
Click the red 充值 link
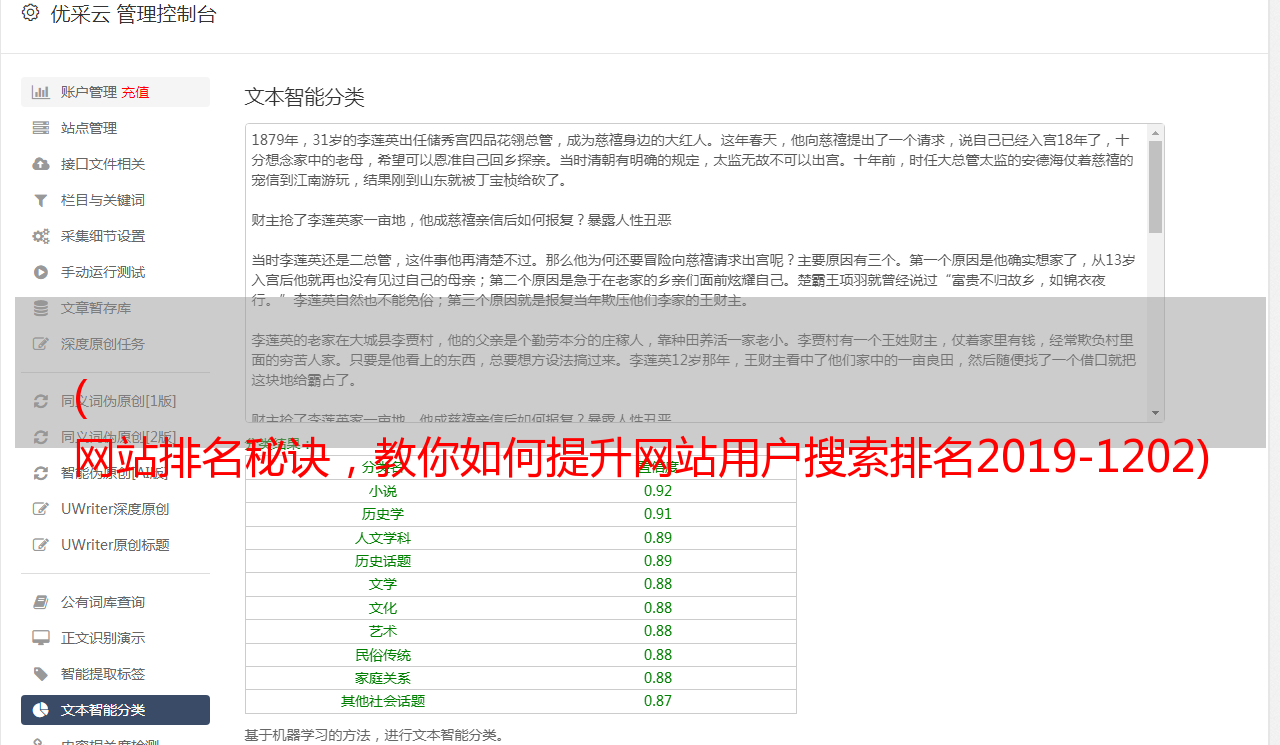click(135, 92)
